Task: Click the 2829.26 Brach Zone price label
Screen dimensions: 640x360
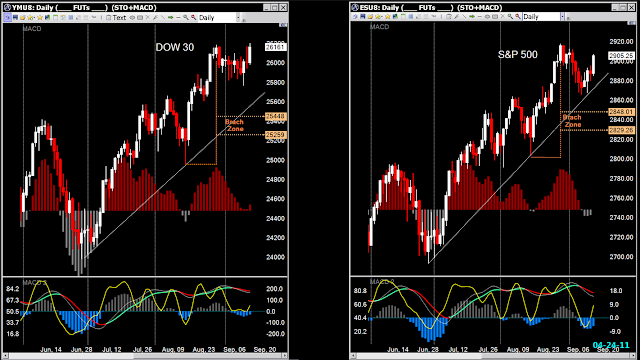Action: pyautogui.click(x=621, y=130)
